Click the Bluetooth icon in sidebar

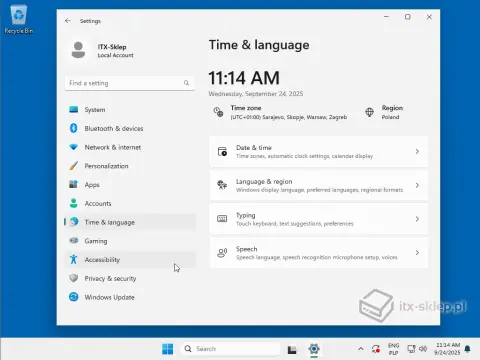tap(74, 128)
